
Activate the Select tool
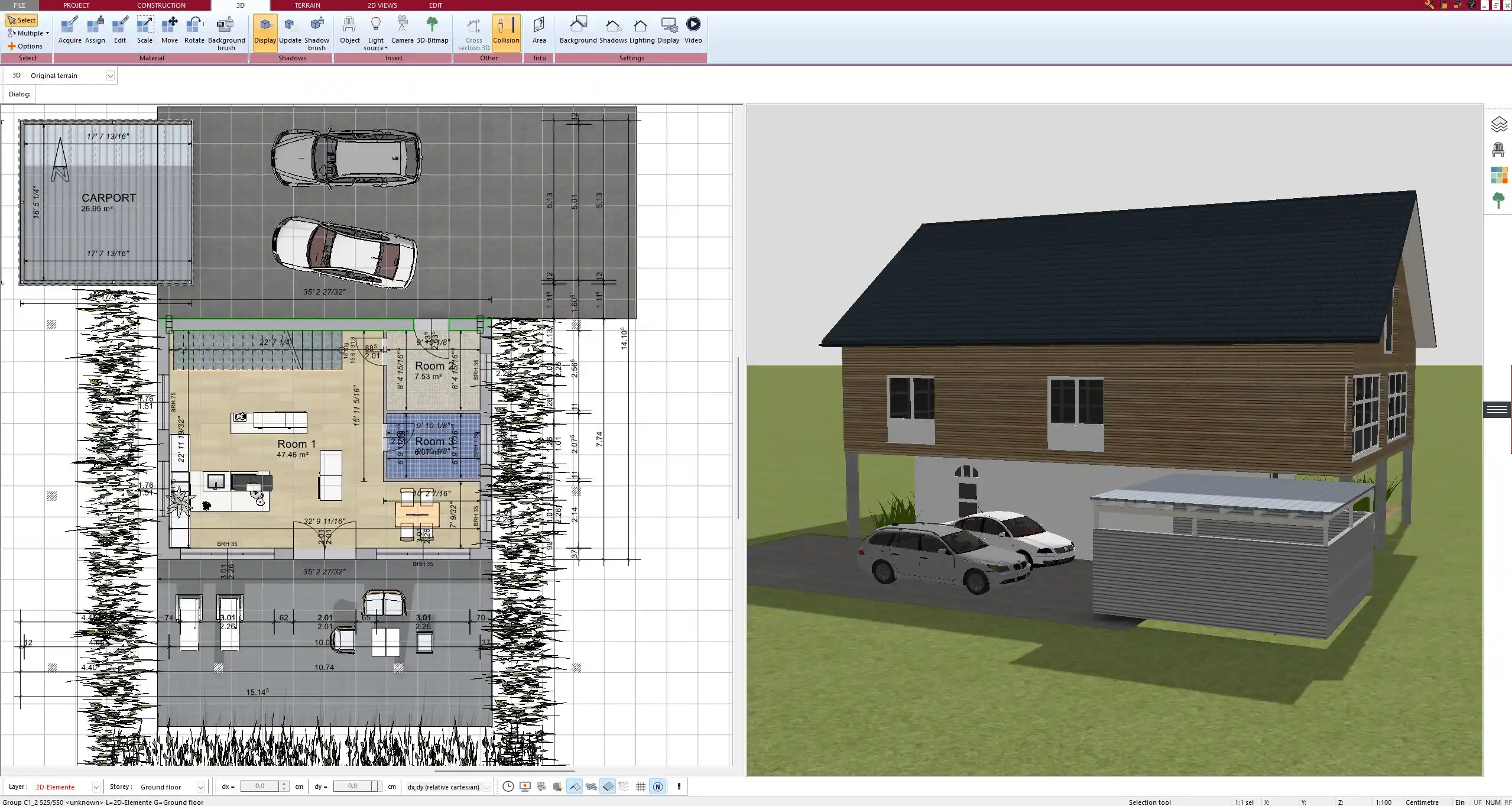click(x=21, y=20)
